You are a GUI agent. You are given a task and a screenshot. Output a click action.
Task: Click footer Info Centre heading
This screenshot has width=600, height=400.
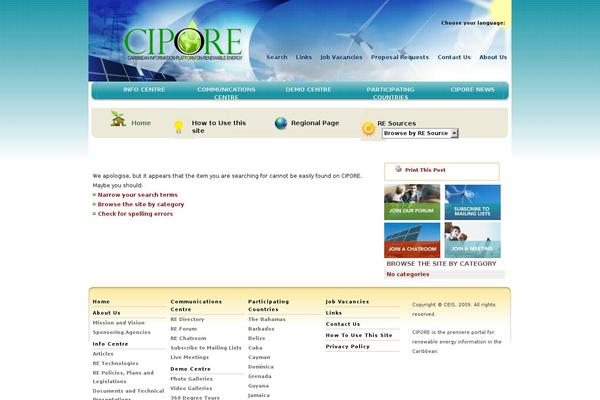[x=110, y=344]
